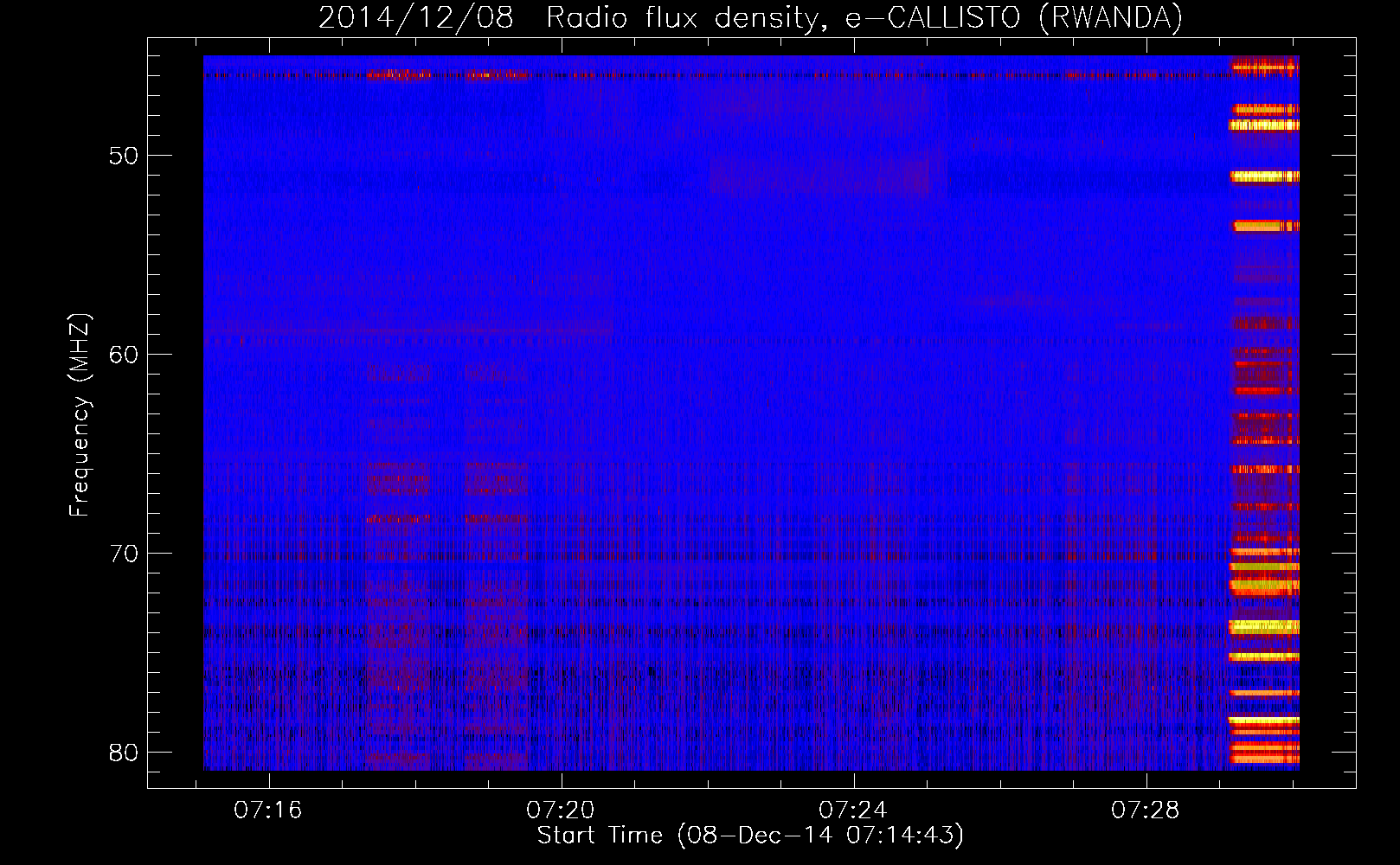Click the 07:28 time tick label
The image size is (1400, 865).
[1146, 811]
